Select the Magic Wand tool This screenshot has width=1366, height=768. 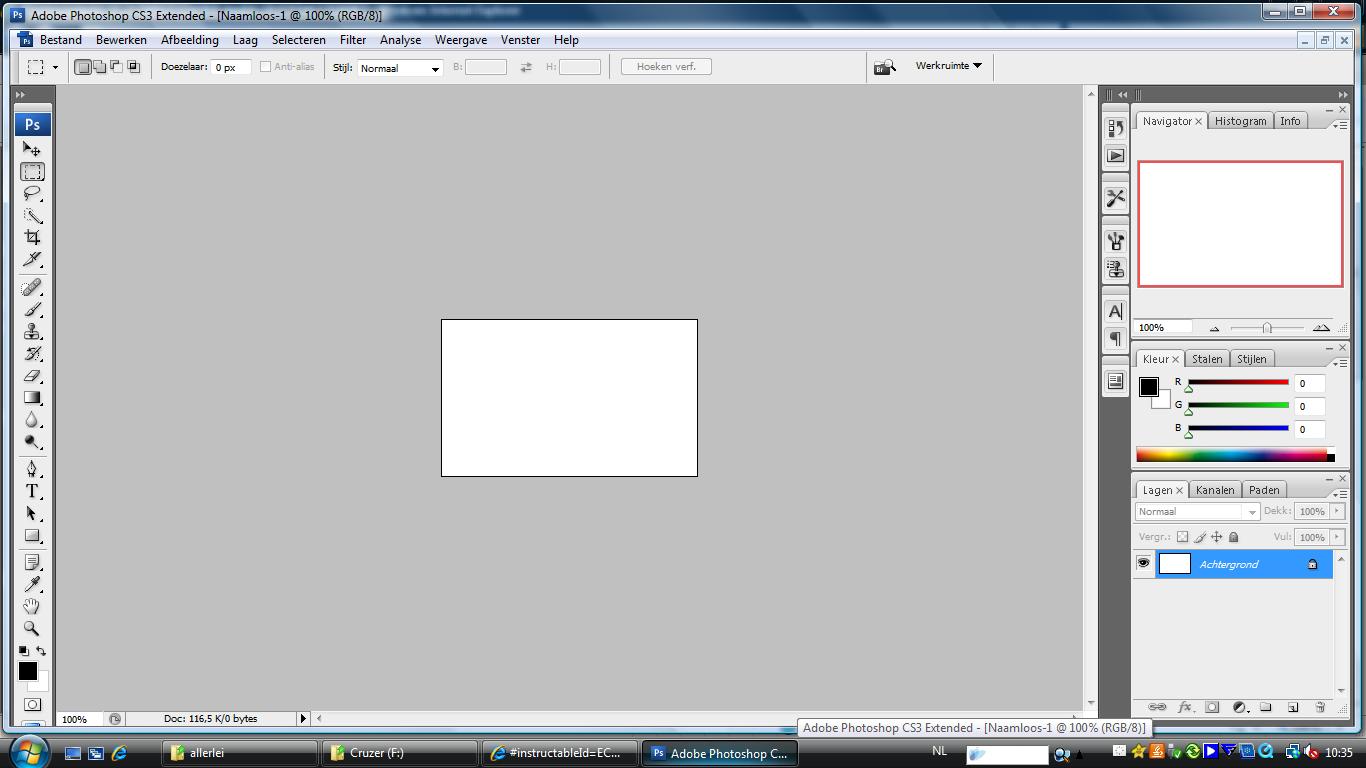[32, 216]
